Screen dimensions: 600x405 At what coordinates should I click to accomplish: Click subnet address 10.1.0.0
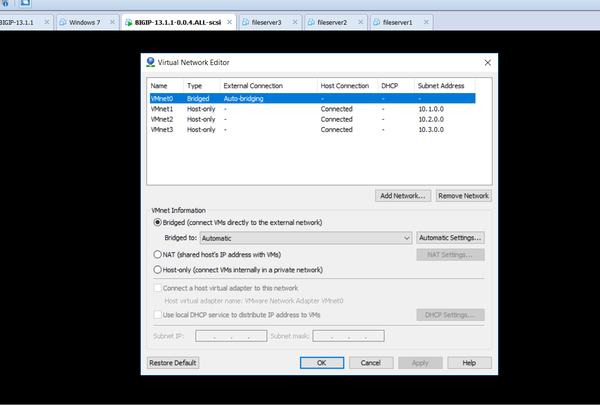click(x=431, y=109)
